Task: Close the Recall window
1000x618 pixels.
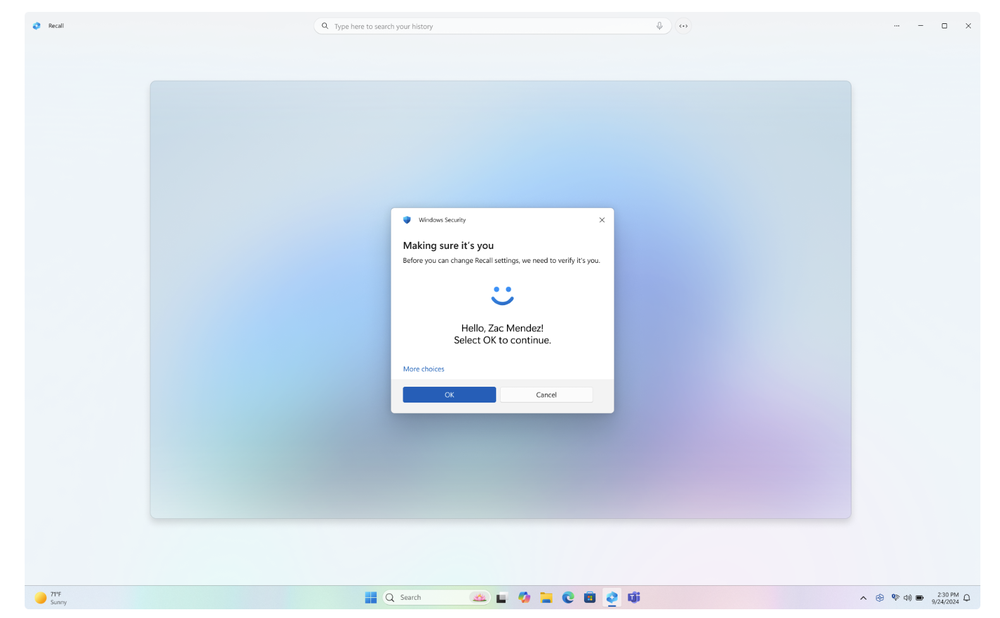Action: (968, 26)
